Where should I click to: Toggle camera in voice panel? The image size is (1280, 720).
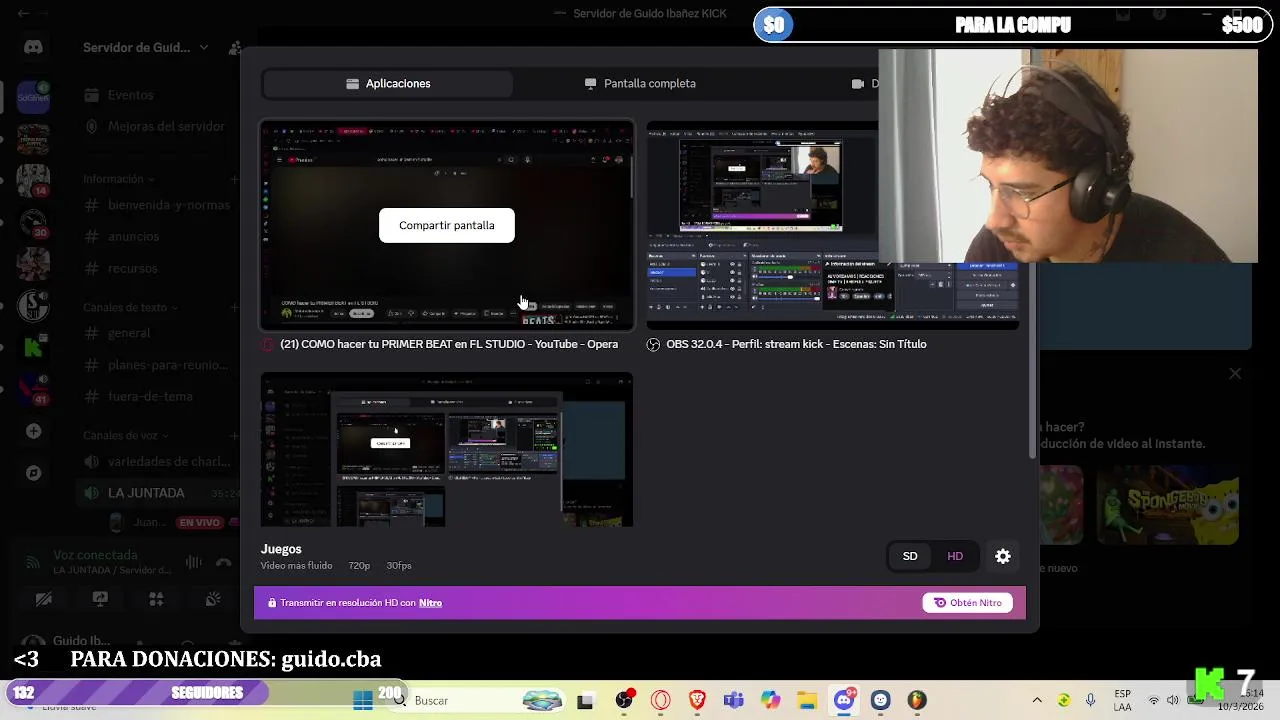44,599
